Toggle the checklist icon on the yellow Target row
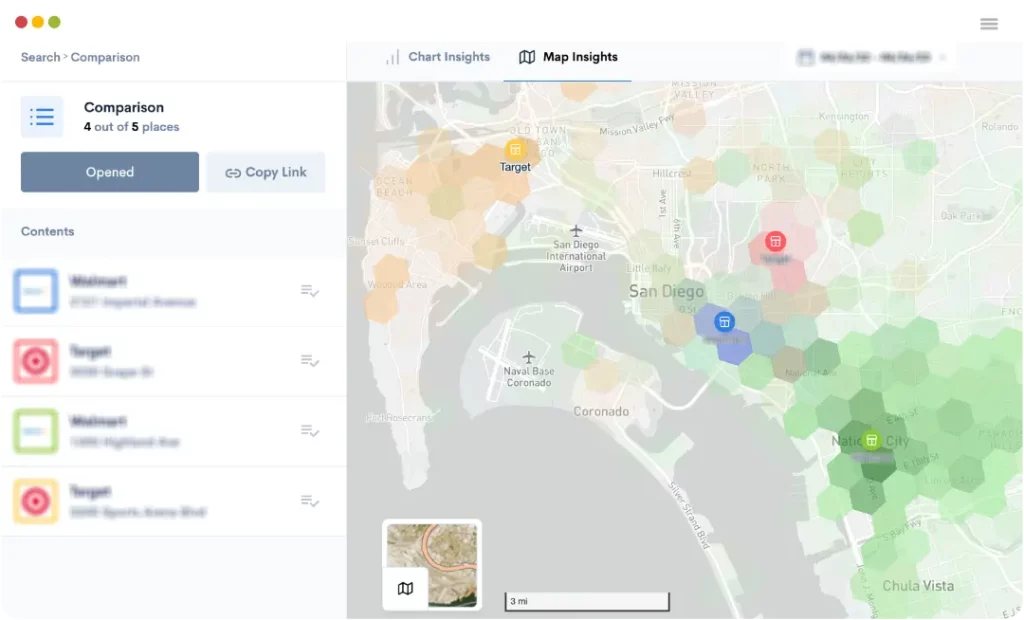Viewport: 1024px width, 620px height. [310, 501]
